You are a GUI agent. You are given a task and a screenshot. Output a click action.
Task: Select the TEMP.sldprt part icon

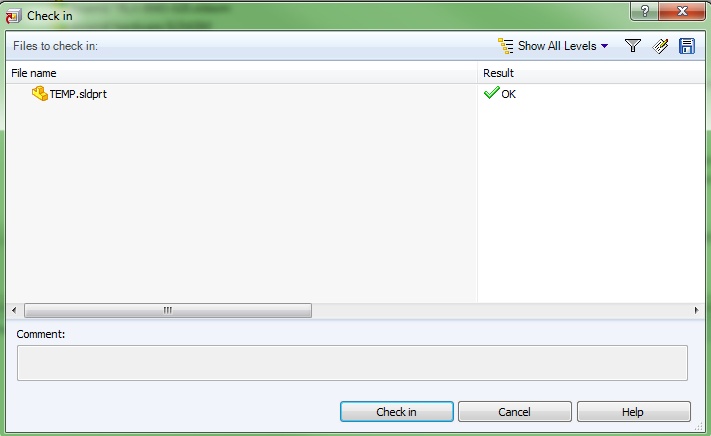(39, 93)
